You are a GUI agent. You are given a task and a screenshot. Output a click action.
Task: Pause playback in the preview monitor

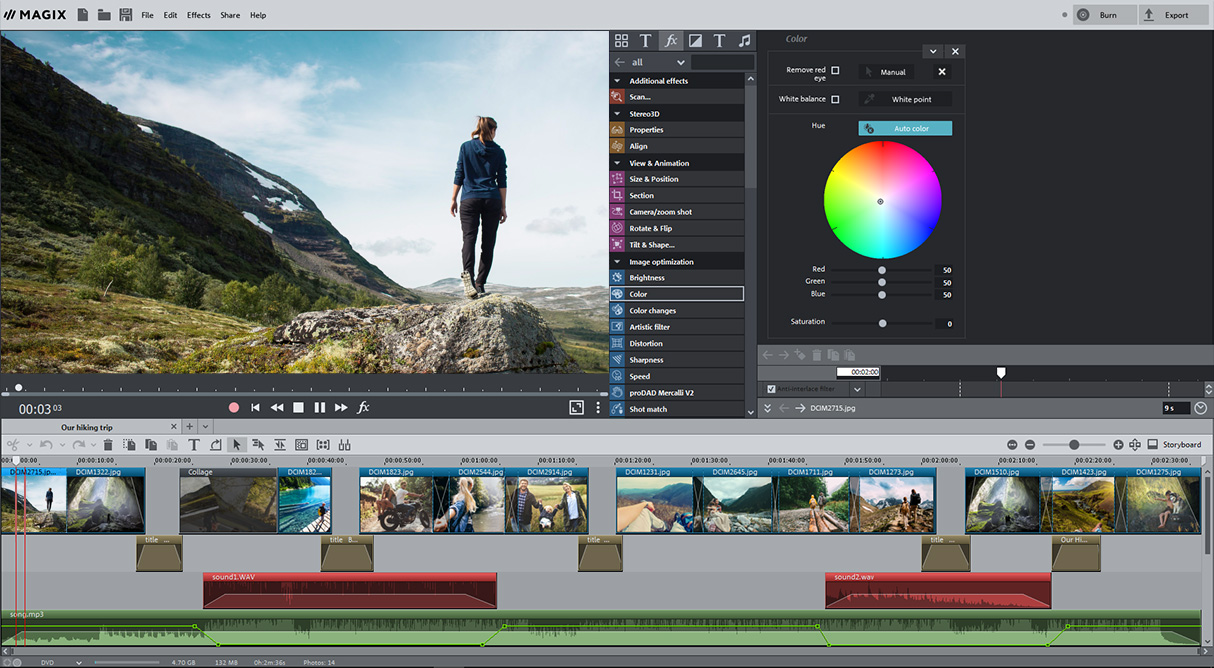(320, 408)
